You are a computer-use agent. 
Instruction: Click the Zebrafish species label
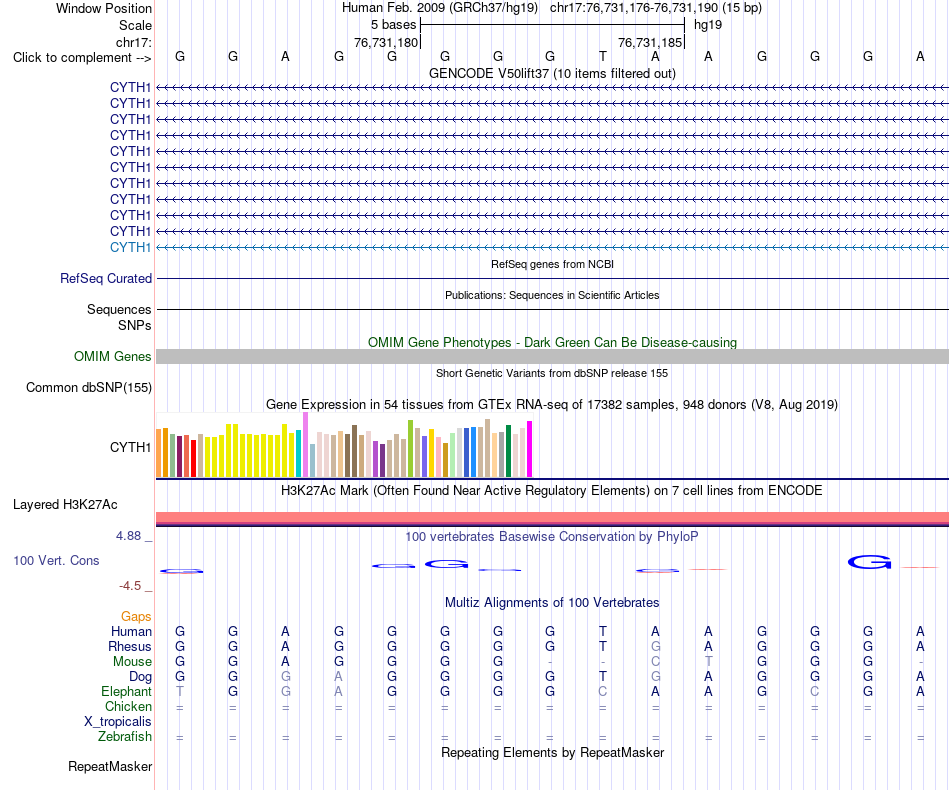(x=125, y=737)
